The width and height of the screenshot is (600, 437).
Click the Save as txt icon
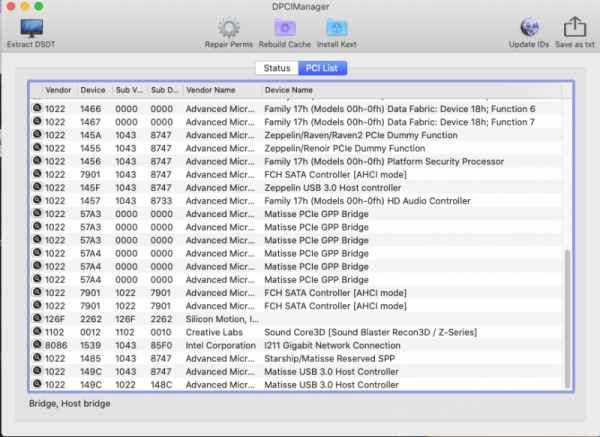click(575, 27)
